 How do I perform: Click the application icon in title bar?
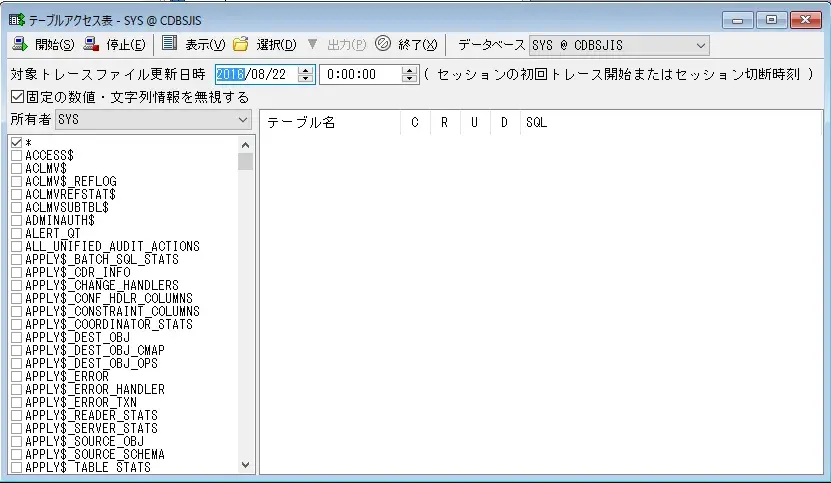[x=16, y=19]
